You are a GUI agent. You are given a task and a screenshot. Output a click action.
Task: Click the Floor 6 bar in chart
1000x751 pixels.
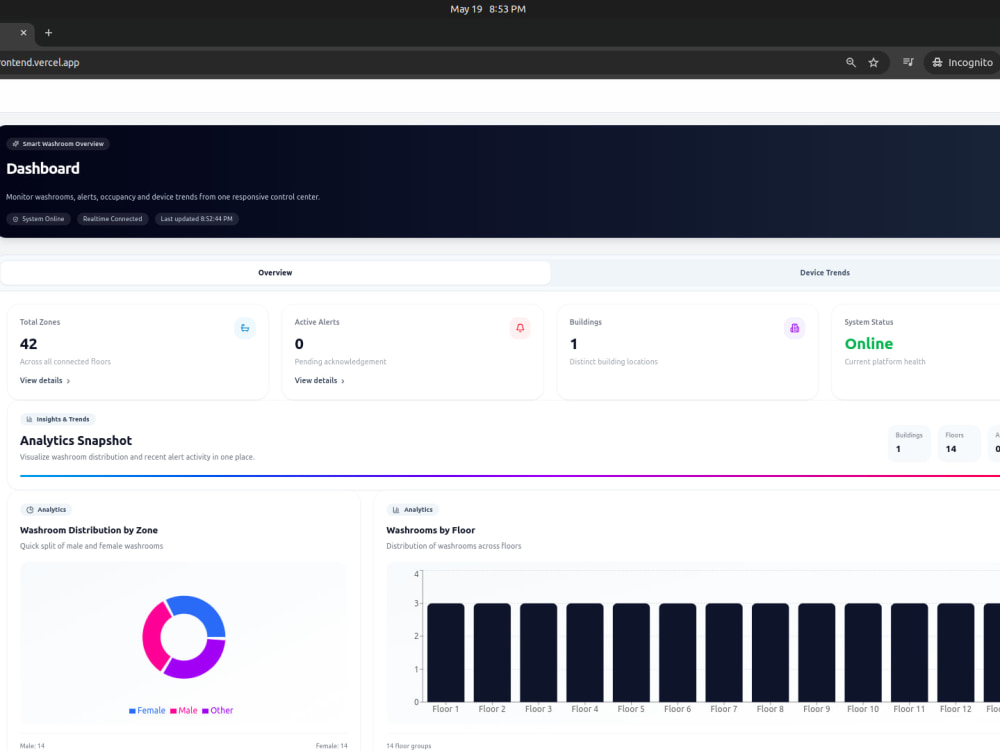pos(677,652)
